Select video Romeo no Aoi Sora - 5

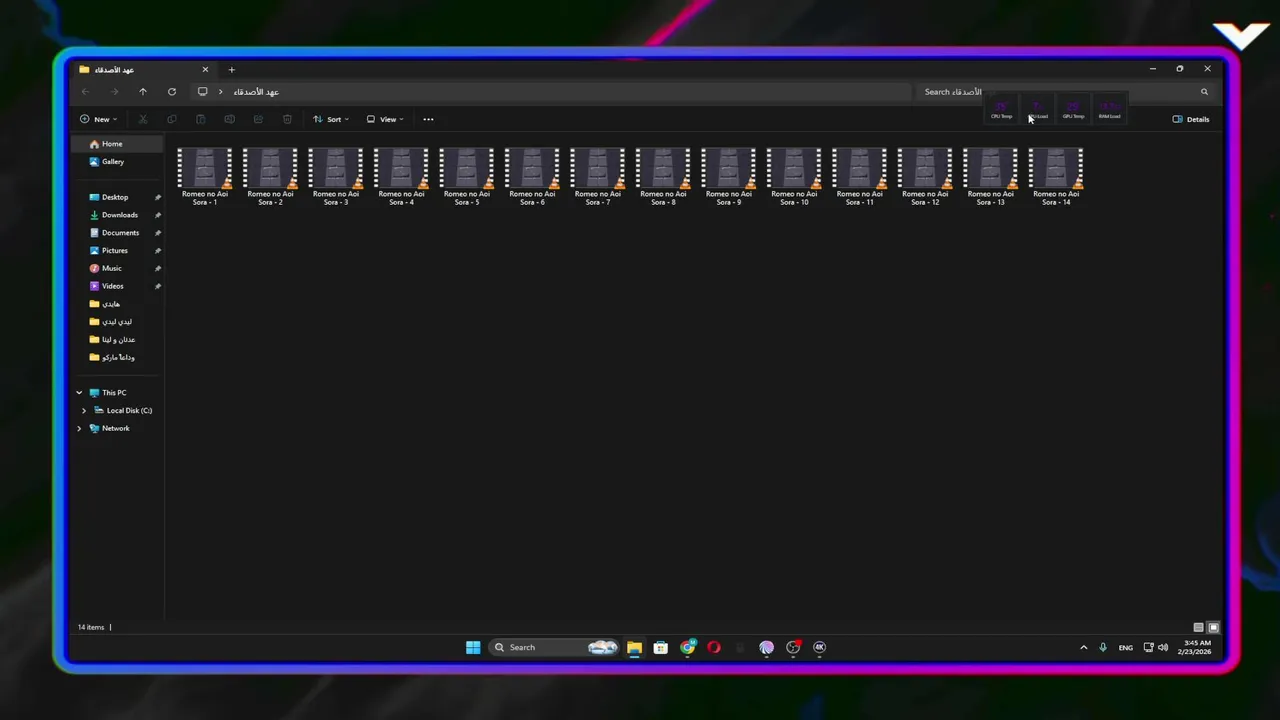click(x=467, y=177)
